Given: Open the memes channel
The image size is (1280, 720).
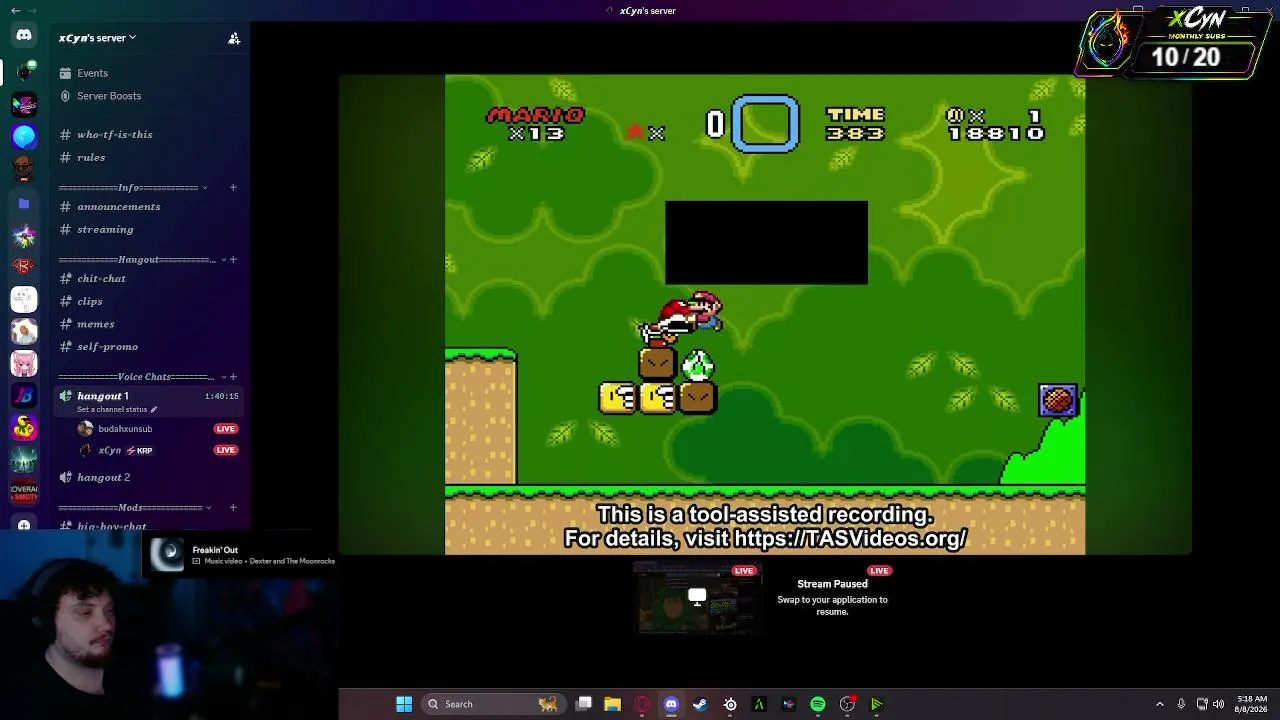Looking at the screenshot, I should coord(150,324).
